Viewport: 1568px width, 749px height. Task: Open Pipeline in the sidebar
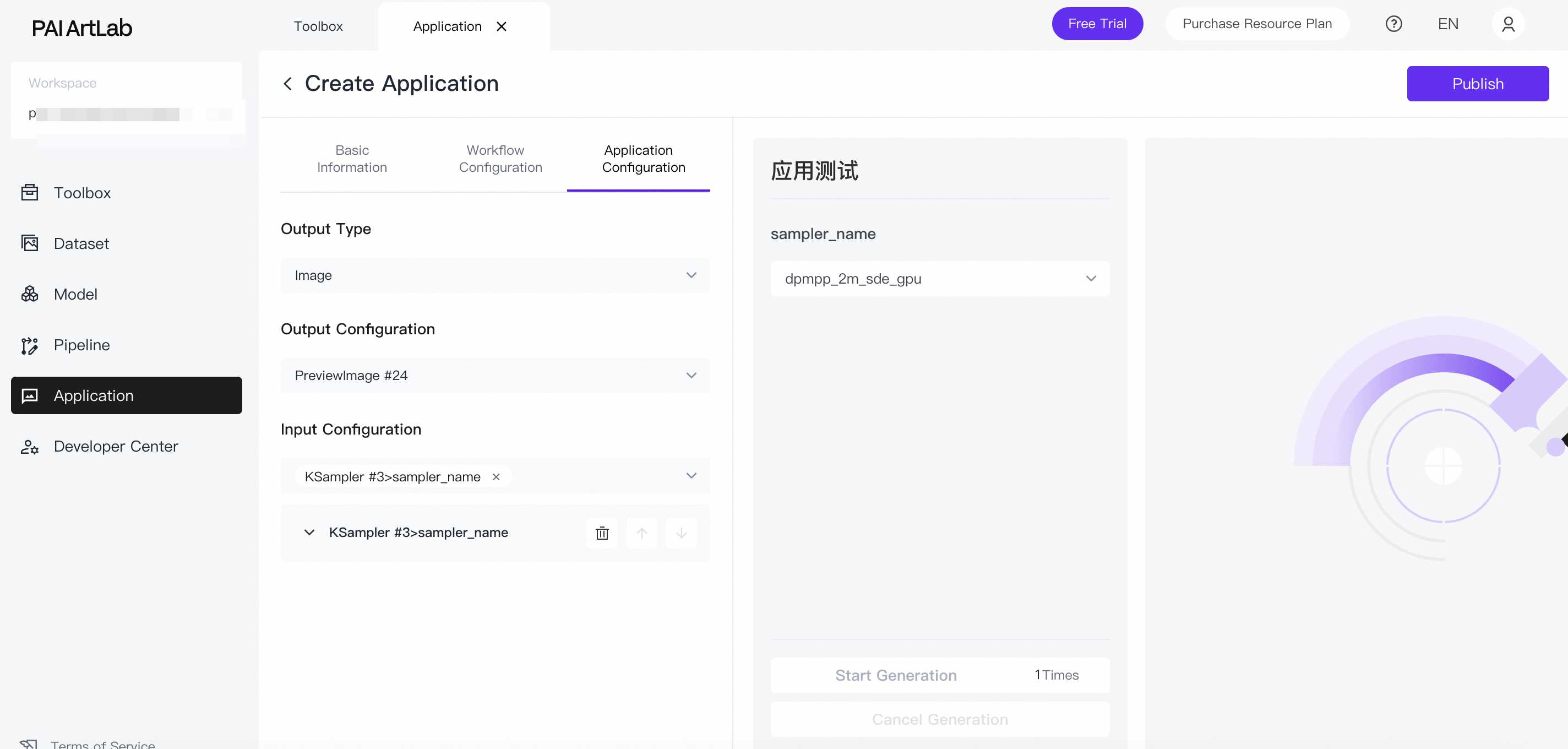(x=81, y=345)
